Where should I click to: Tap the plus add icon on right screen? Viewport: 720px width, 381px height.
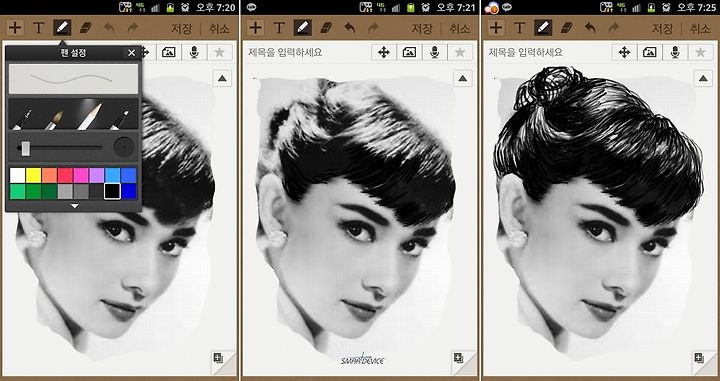tap(496, 28)
